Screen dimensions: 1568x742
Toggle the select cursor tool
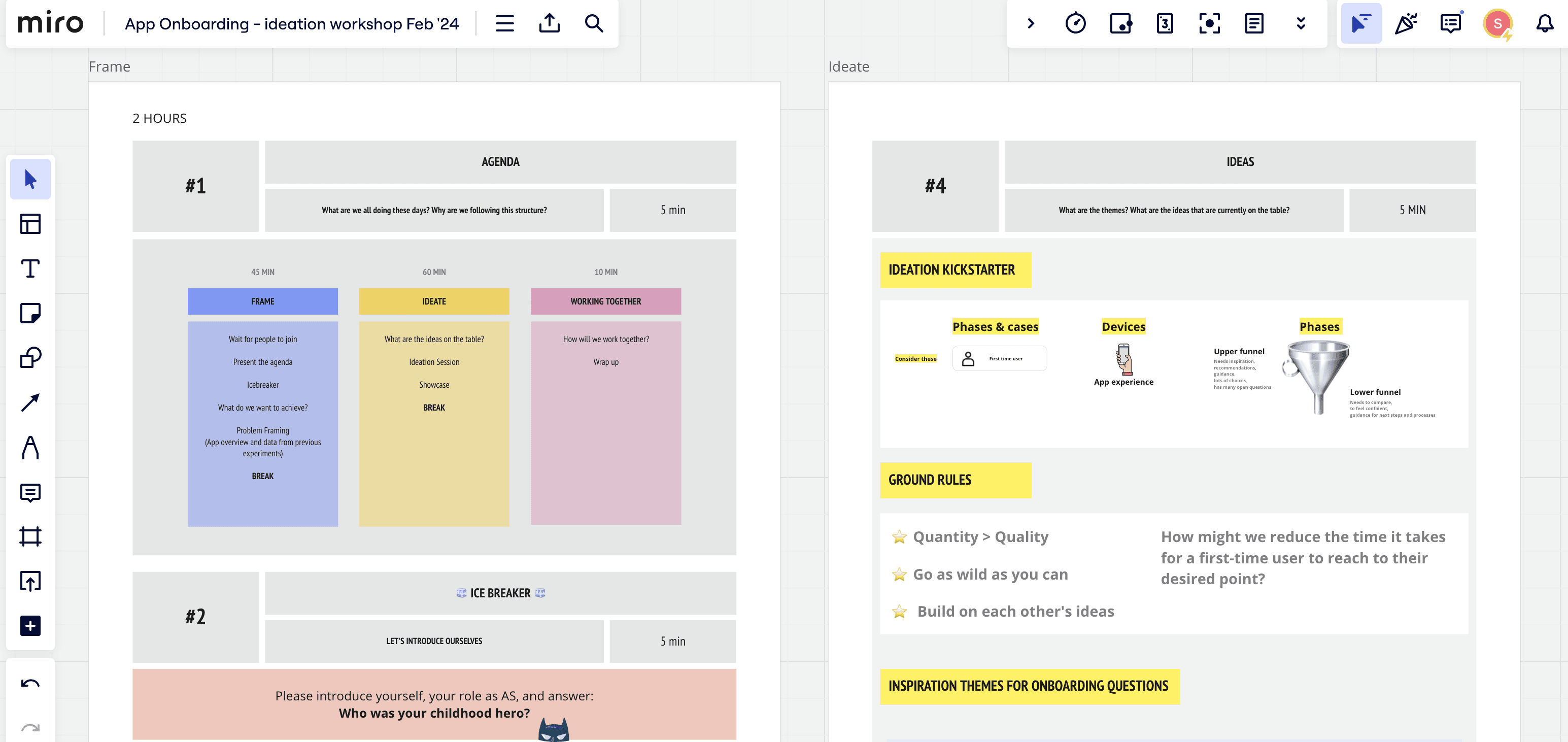pyautogui.click(x=30, y=179)
